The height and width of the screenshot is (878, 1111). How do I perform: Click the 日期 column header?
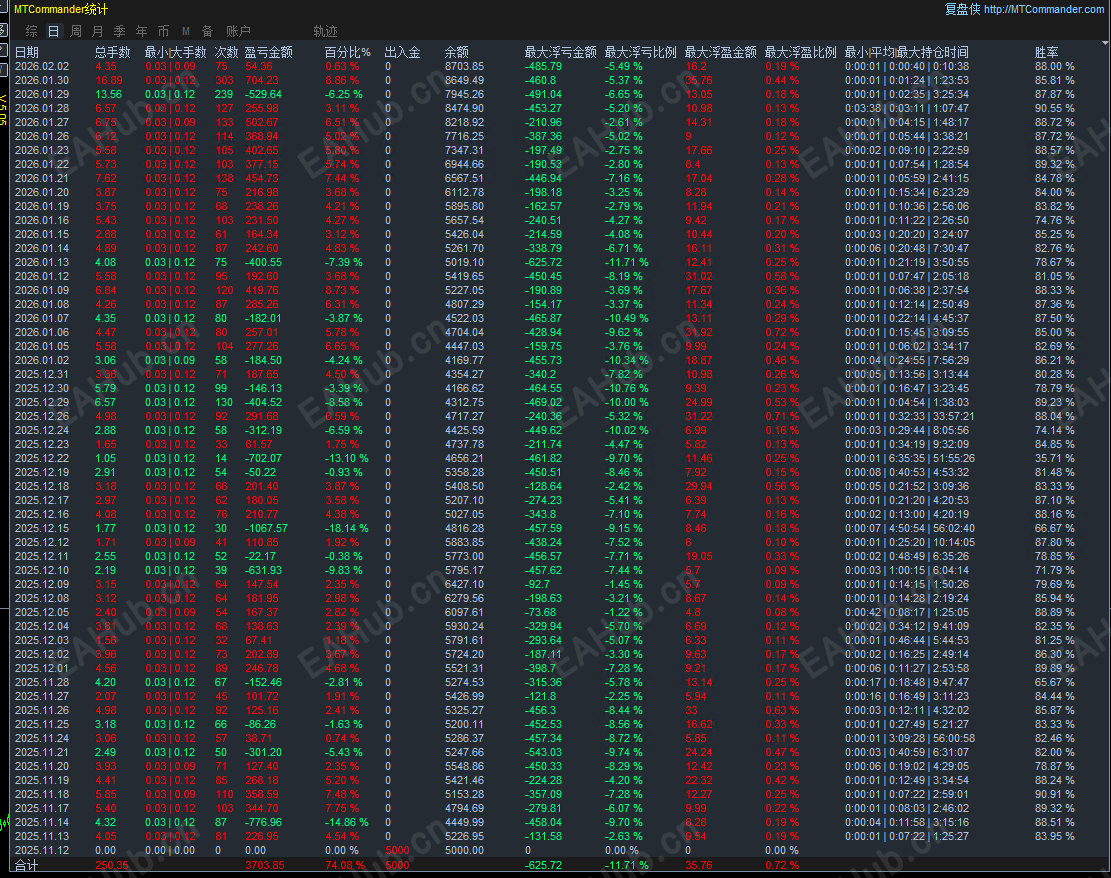tap(27, 52)
